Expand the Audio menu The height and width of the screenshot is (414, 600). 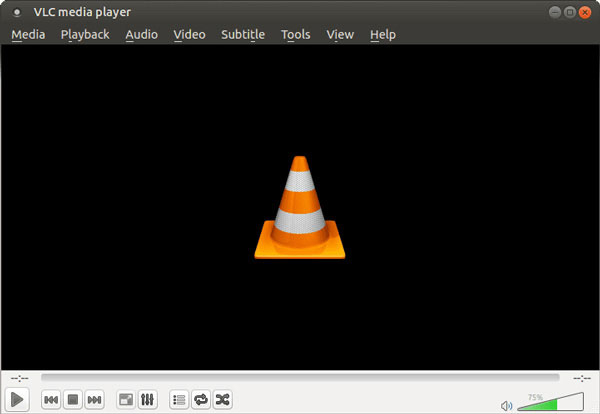click(x=141, y=34)
